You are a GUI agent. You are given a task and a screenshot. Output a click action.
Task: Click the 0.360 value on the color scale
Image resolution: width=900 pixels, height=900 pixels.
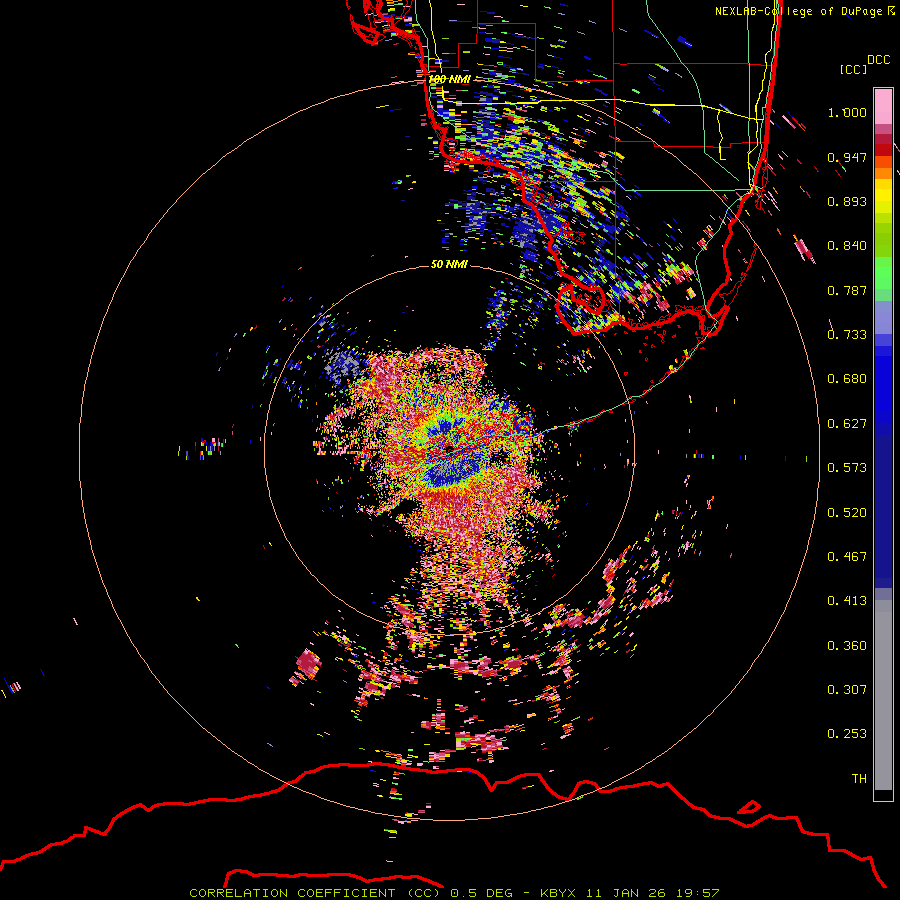(x=847, y=646)
